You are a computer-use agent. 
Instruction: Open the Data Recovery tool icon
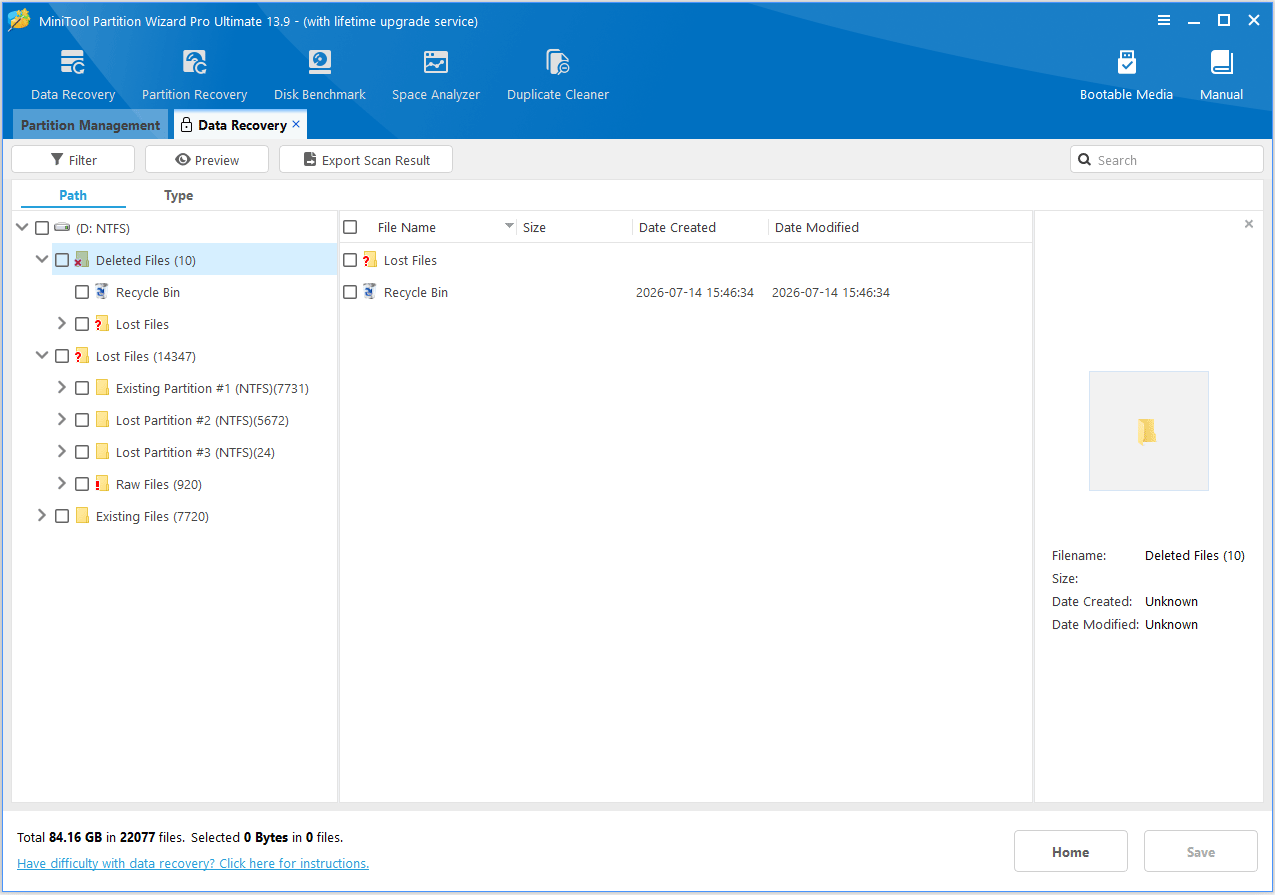(73, 63)
